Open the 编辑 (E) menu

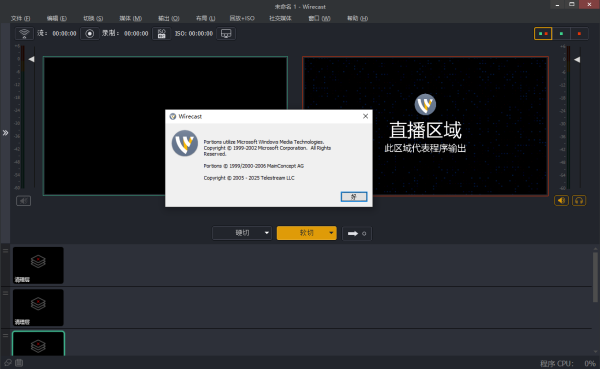pos(57,18)
